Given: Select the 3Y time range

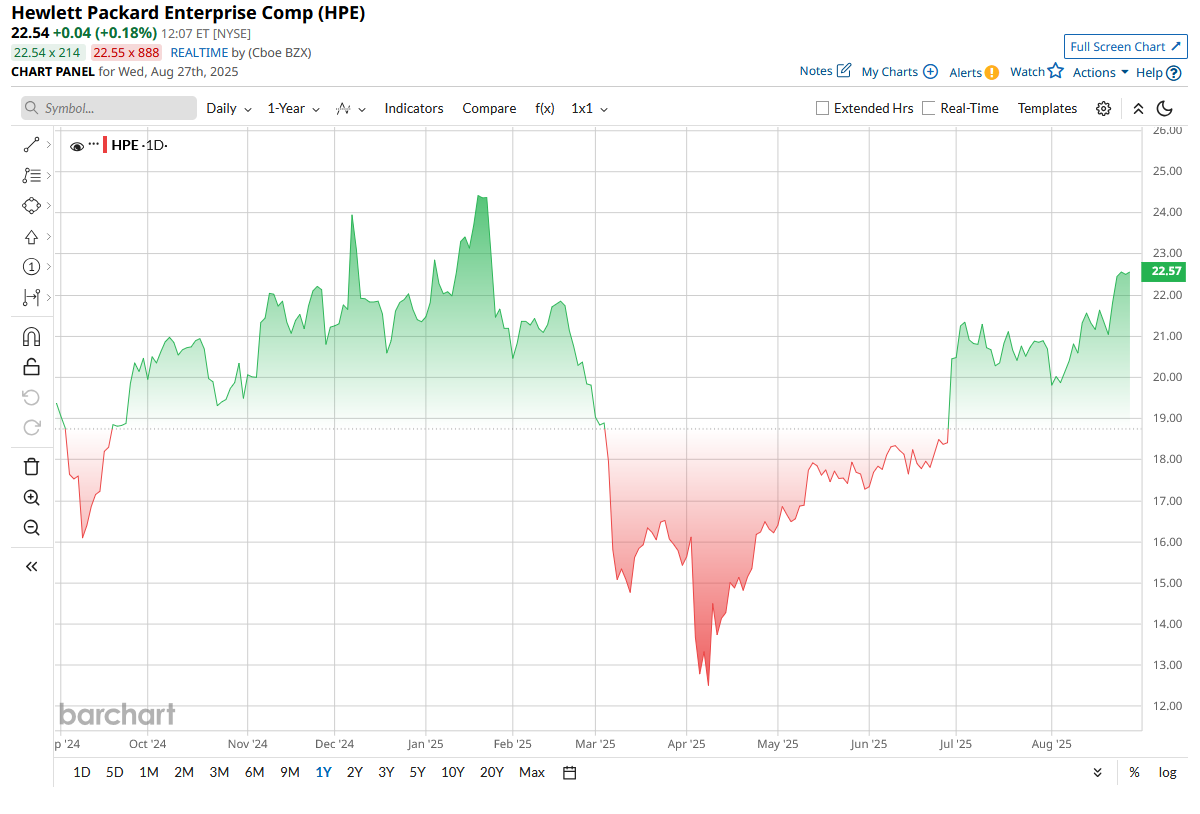Looking at the screenshot, I should point(386,772).
